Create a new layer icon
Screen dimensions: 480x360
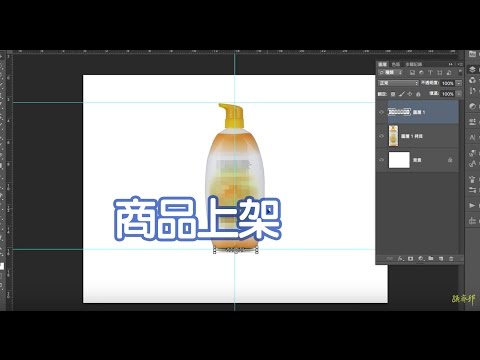click(441, 258)
